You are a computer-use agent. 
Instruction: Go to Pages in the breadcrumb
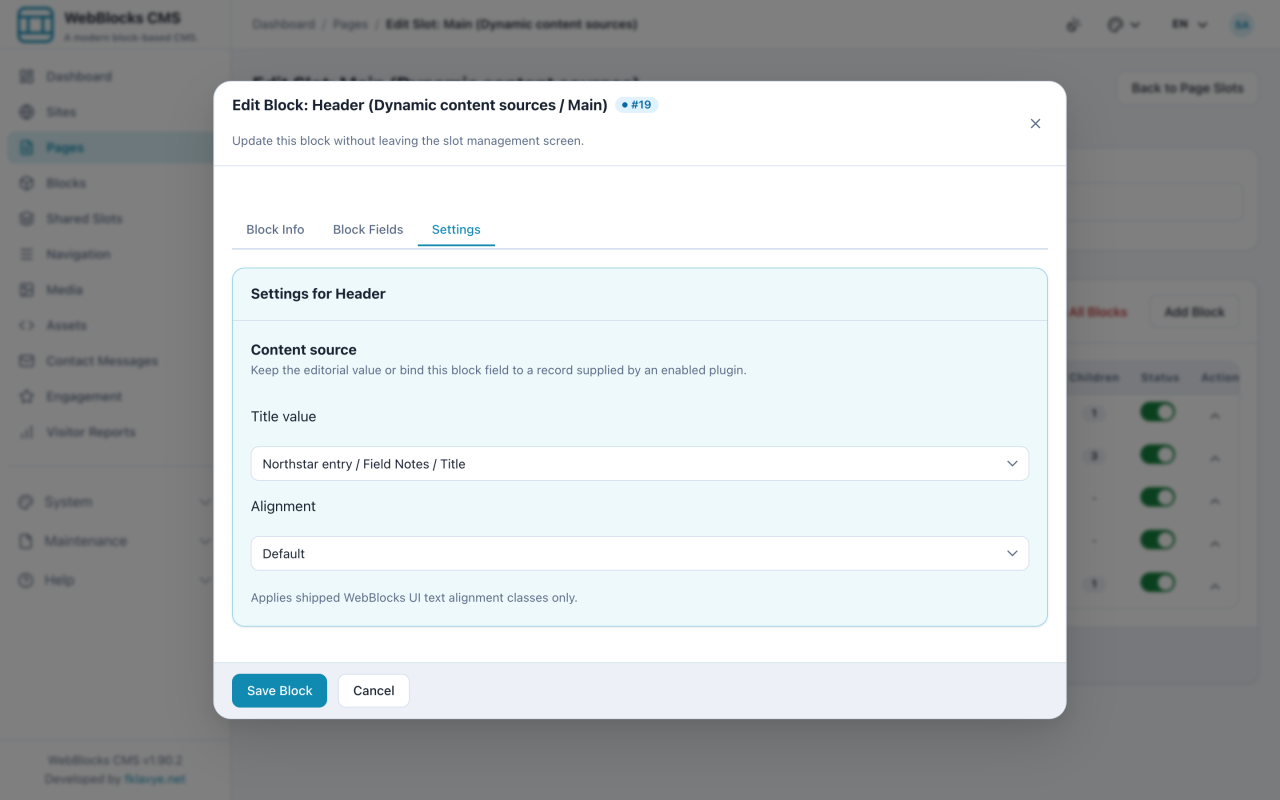[x=350, y=25]
